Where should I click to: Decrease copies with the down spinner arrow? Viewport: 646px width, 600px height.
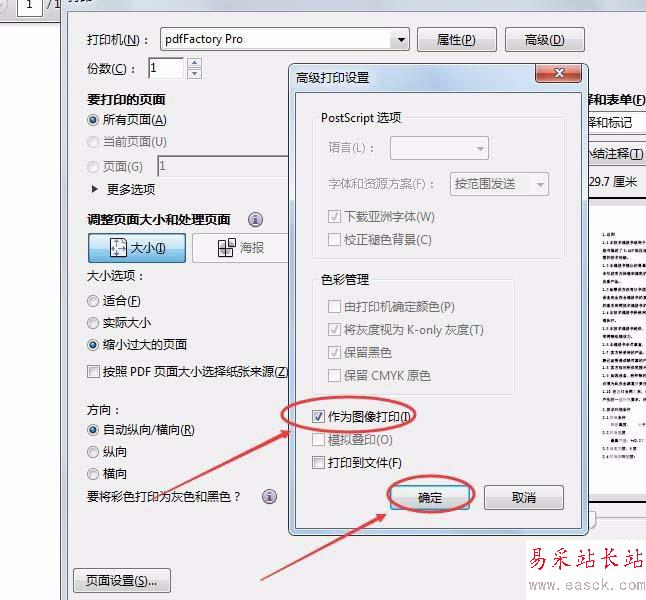coord(194,74)
